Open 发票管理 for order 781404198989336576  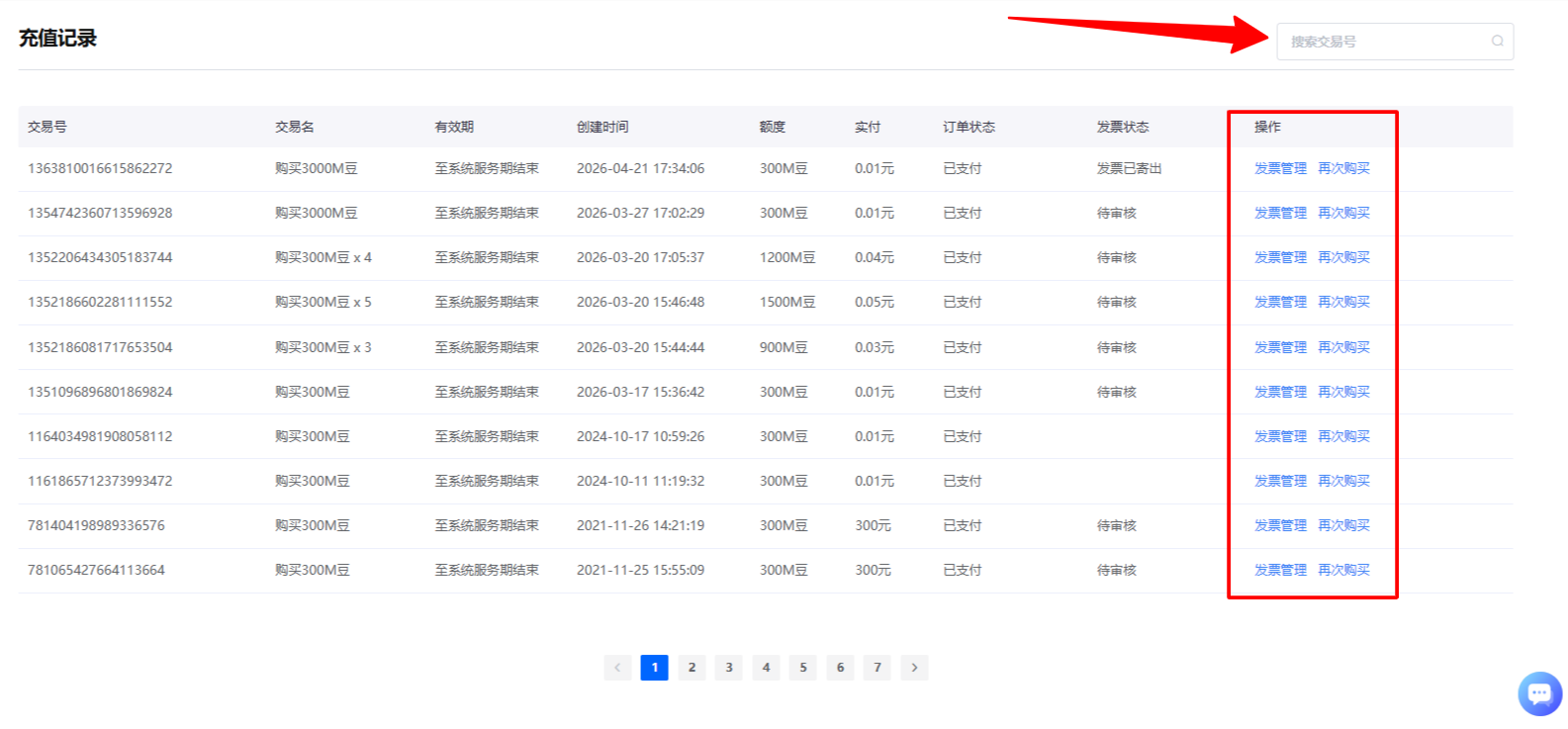pos(1280,525)
